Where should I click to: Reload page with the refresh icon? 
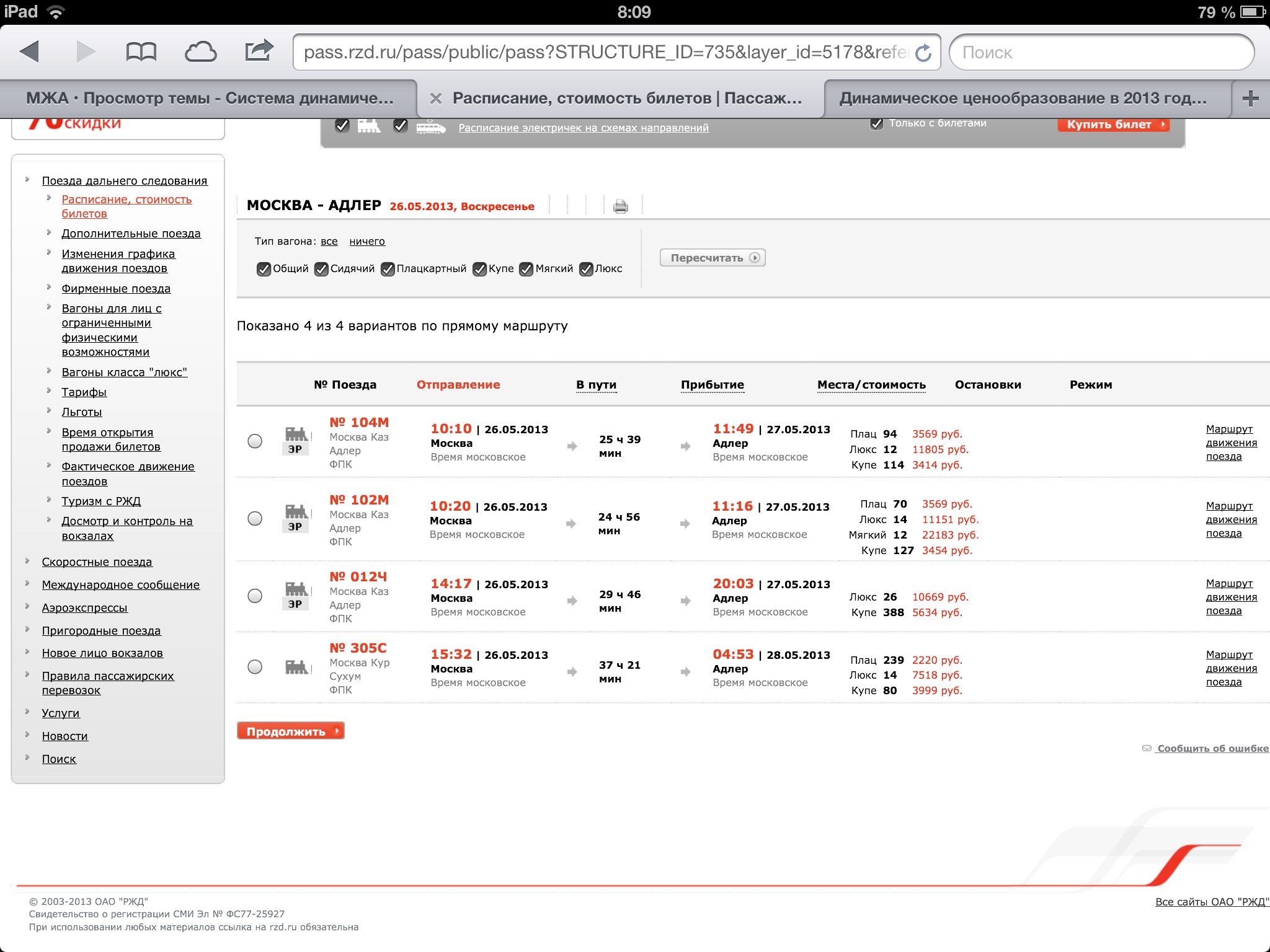(x=923, y=53)
